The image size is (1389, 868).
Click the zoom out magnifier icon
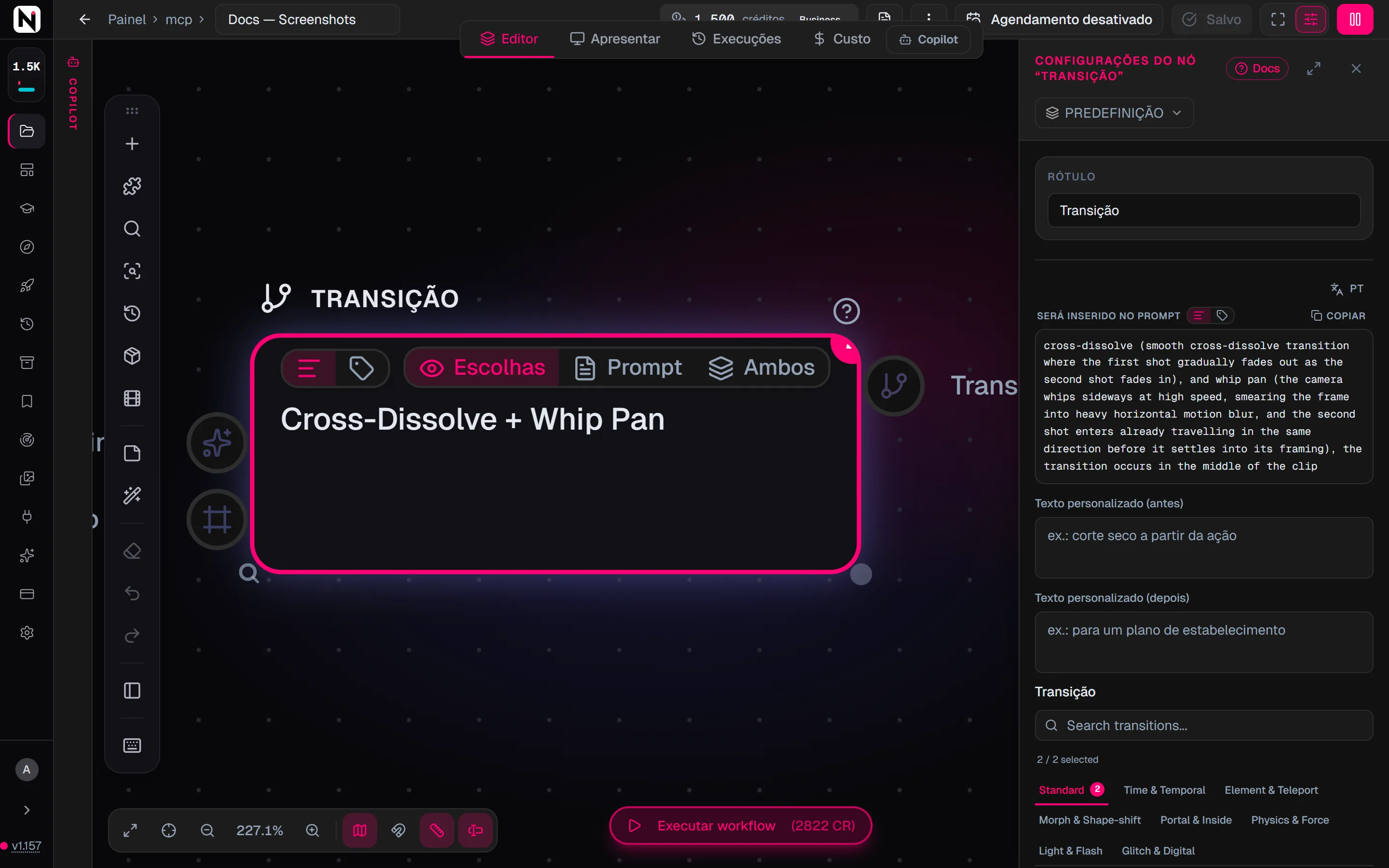click(x=207, y=830)
